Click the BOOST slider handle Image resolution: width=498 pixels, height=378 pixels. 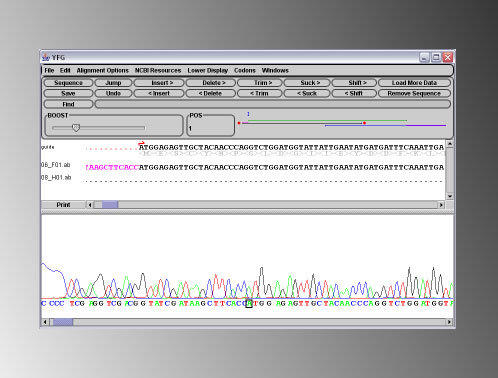76,128
